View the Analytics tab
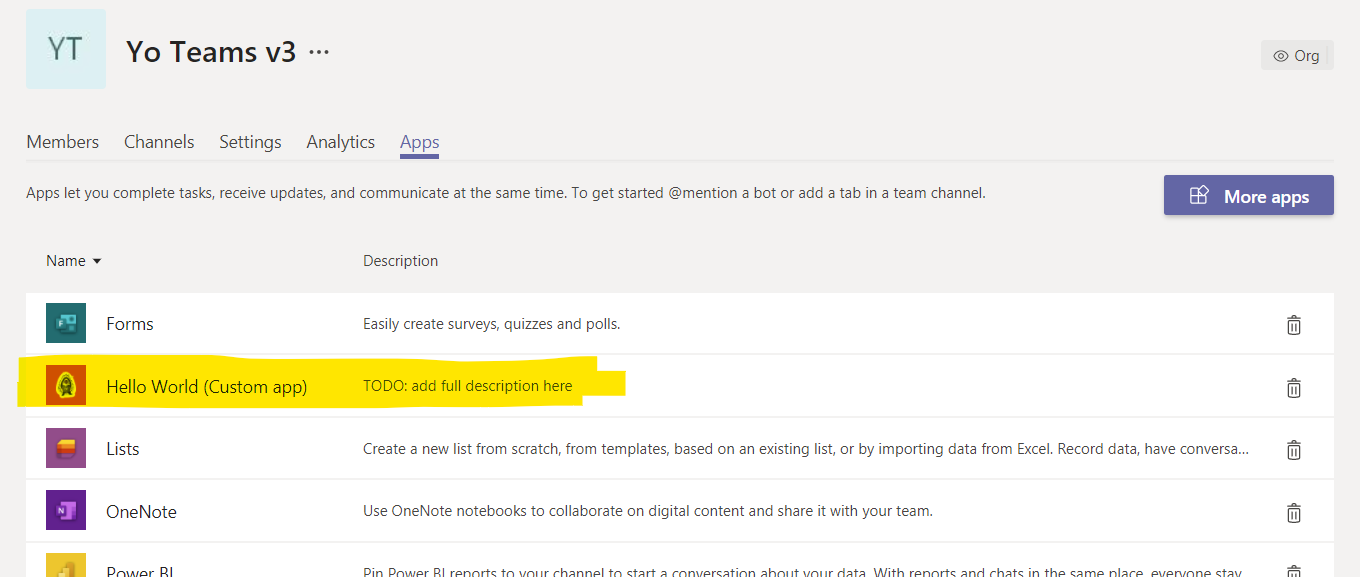Image resolution: width=1360 pixels, height=577 pixels. click(x=341, y=142)
